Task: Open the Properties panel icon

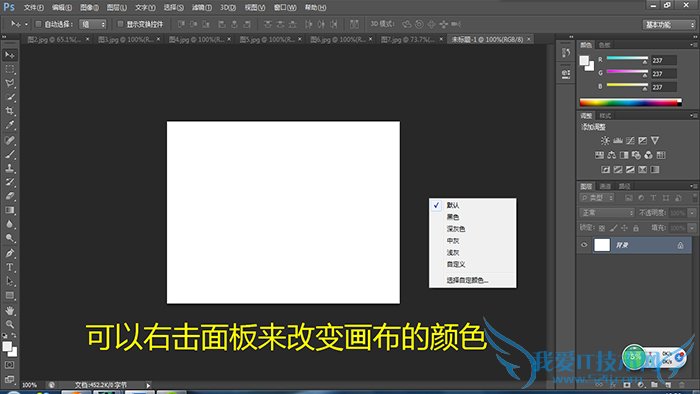Action: [566, 74]
